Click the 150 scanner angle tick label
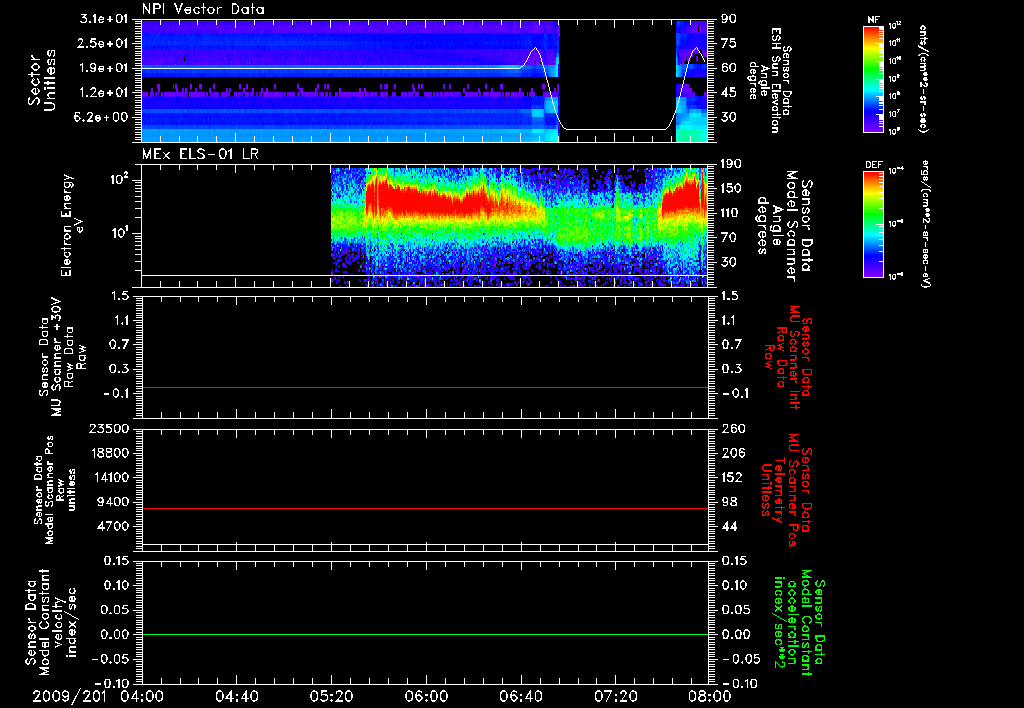This screenshot has width=1024, height=708. coord(730,188)
